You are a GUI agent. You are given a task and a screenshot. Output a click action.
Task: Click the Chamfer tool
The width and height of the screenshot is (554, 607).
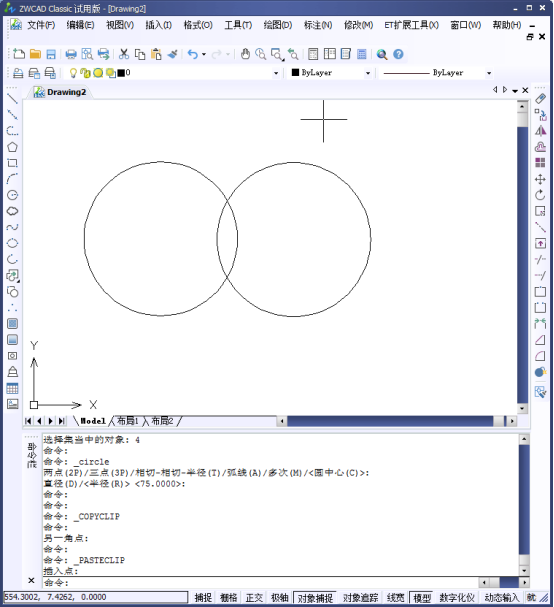pyautogui.click(x=540, y=340)
